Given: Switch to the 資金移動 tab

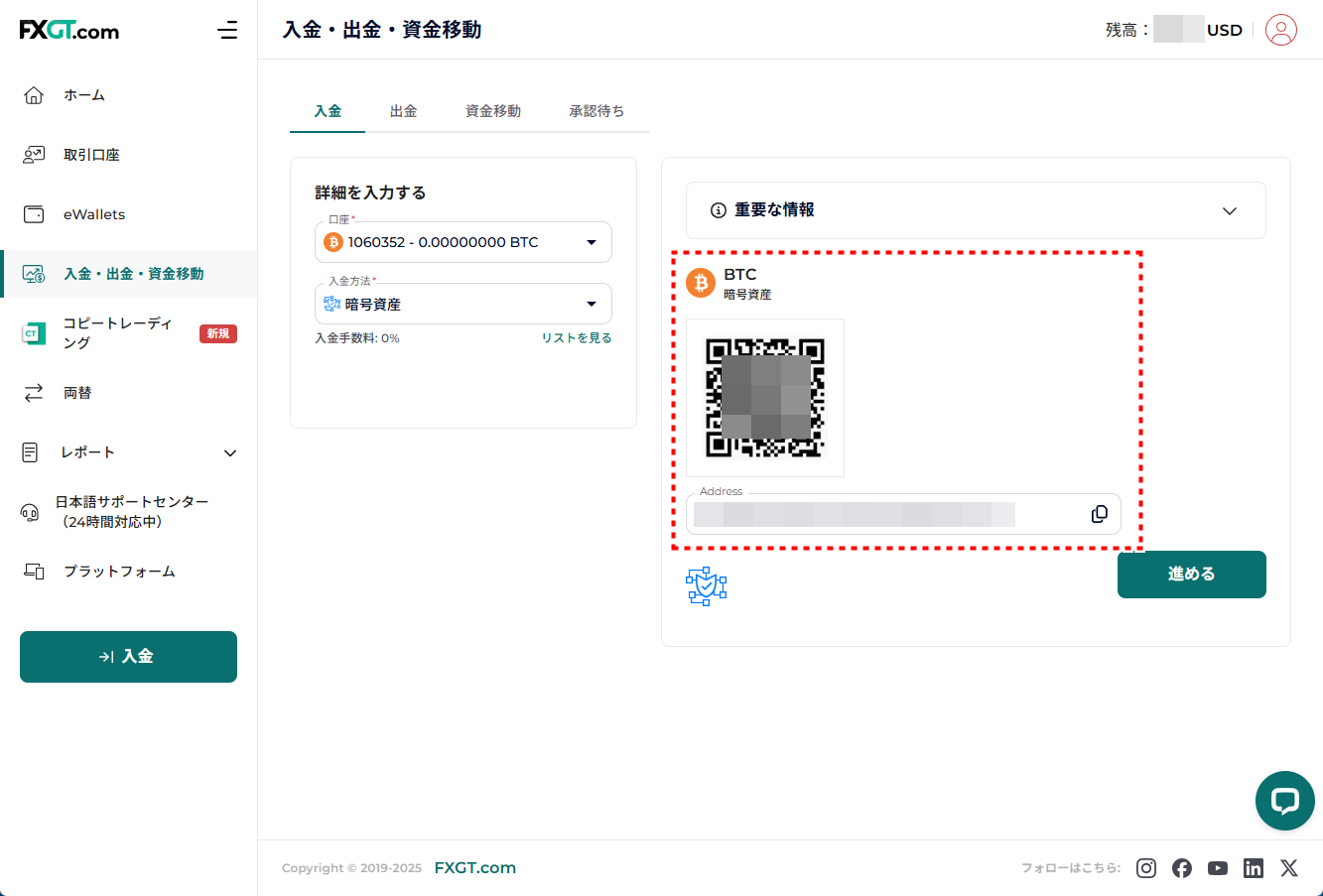Looking at the screenshot, I should (x=493, y=111).
